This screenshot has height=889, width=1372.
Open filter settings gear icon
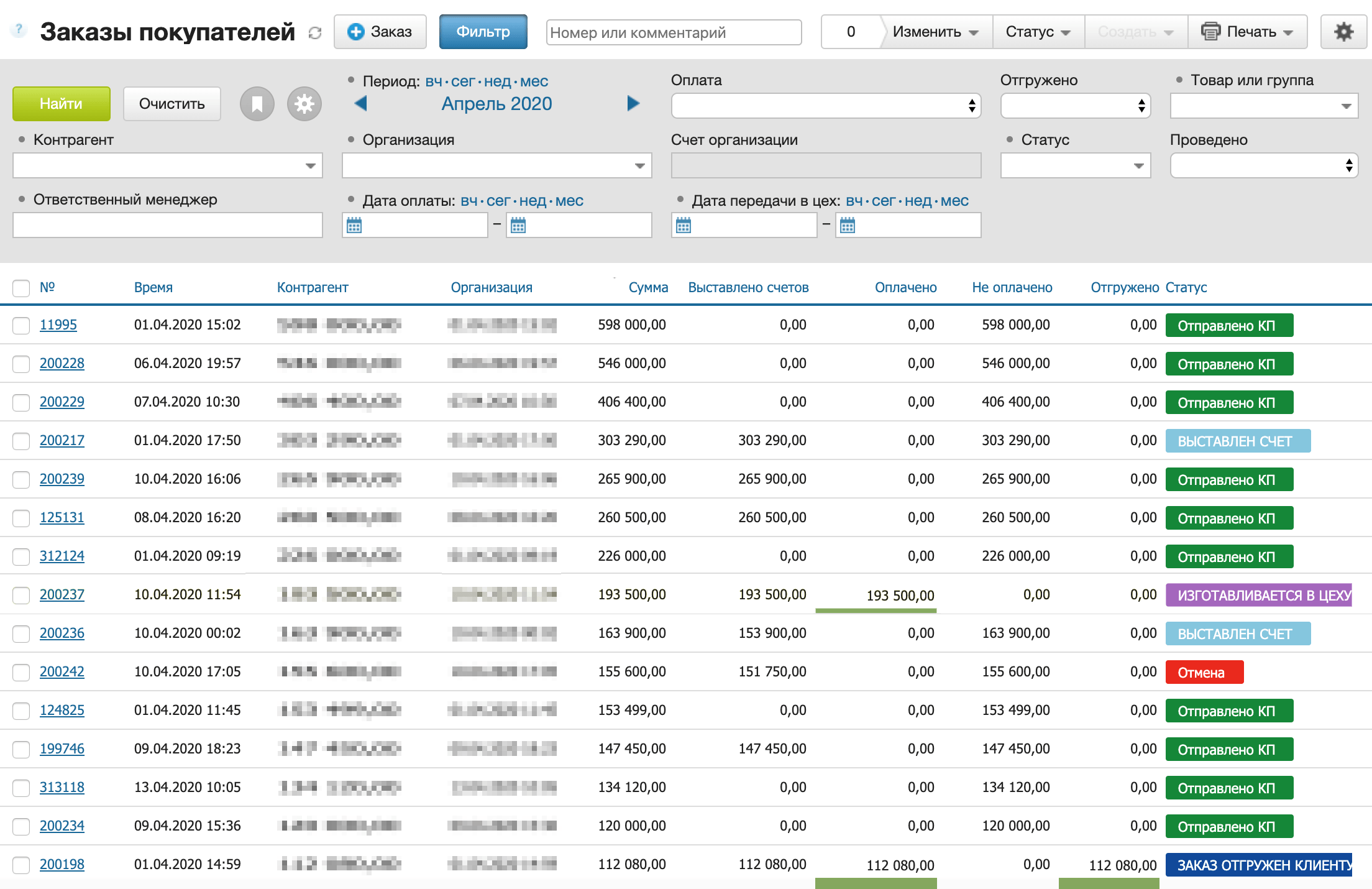(x=304, y=104)
